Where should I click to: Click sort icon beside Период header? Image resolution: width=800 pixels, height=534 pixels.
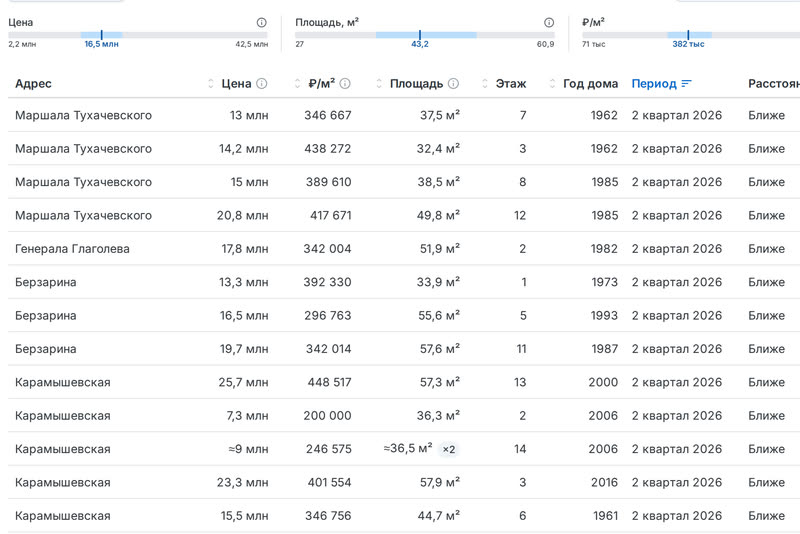click(x=686, y=84)
